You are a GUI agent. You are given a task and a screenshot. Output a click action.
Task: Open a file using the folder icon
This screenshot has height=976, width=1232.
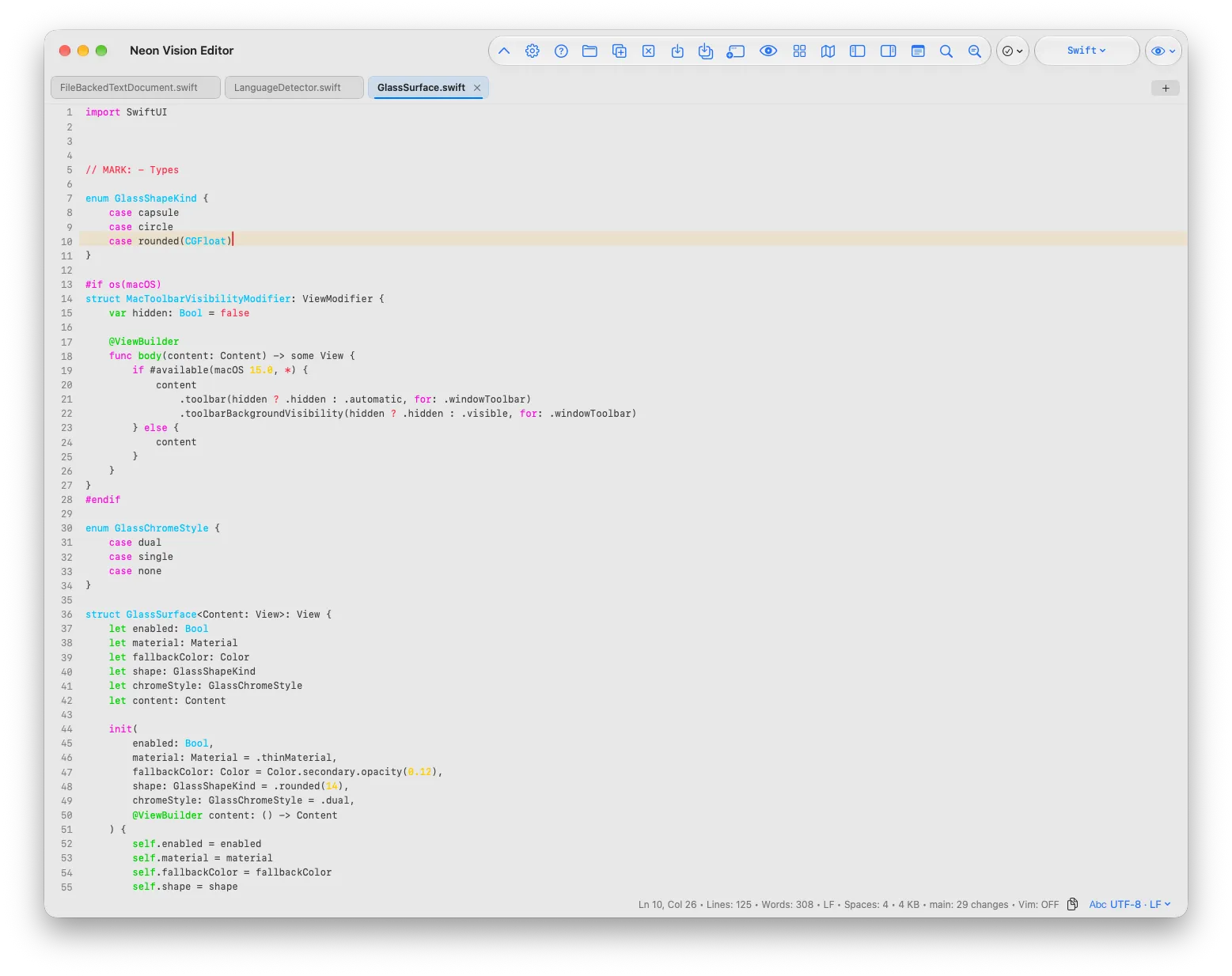pos(589,51)
